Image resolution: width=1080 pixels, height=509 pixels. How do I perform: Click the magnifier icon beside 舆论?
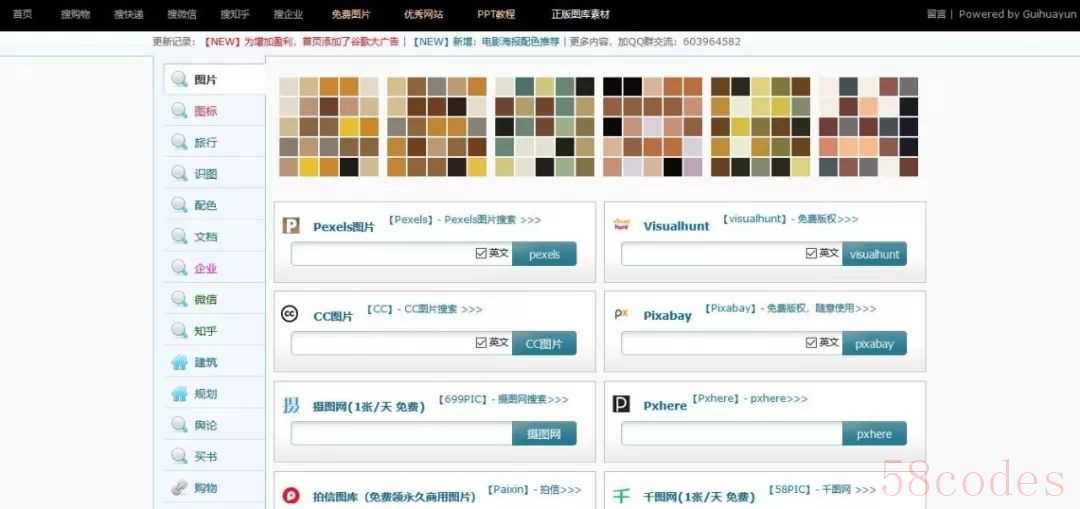point(179,424)
